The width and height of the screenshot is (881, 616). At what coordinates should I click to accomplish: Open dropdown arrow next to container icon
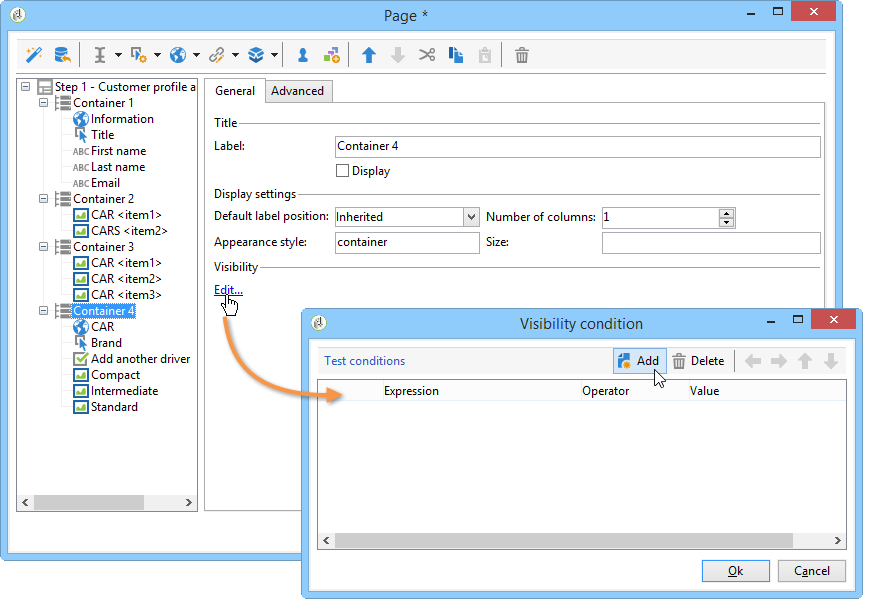(274, 55)
